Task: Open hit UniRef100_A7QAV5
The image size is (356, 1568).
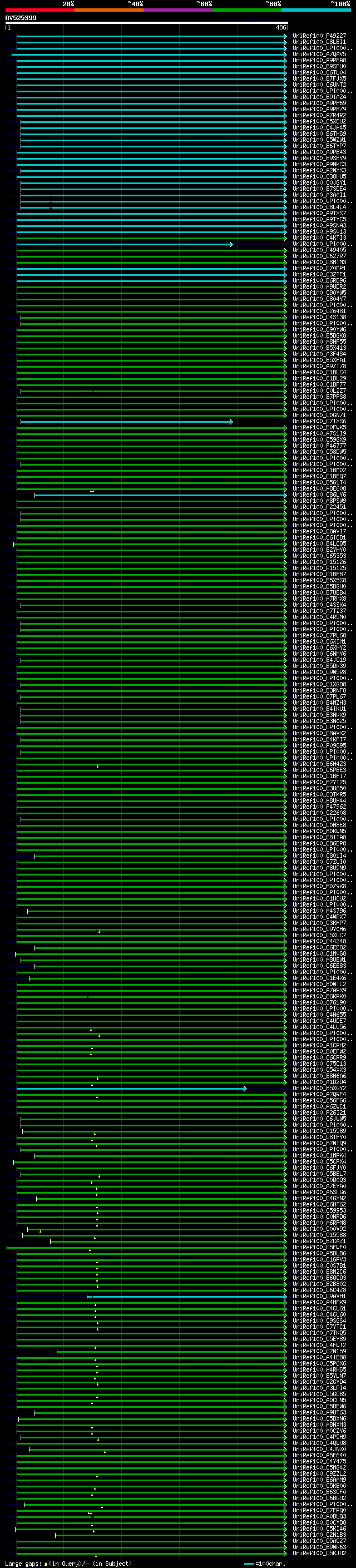Action: point(319,54)
